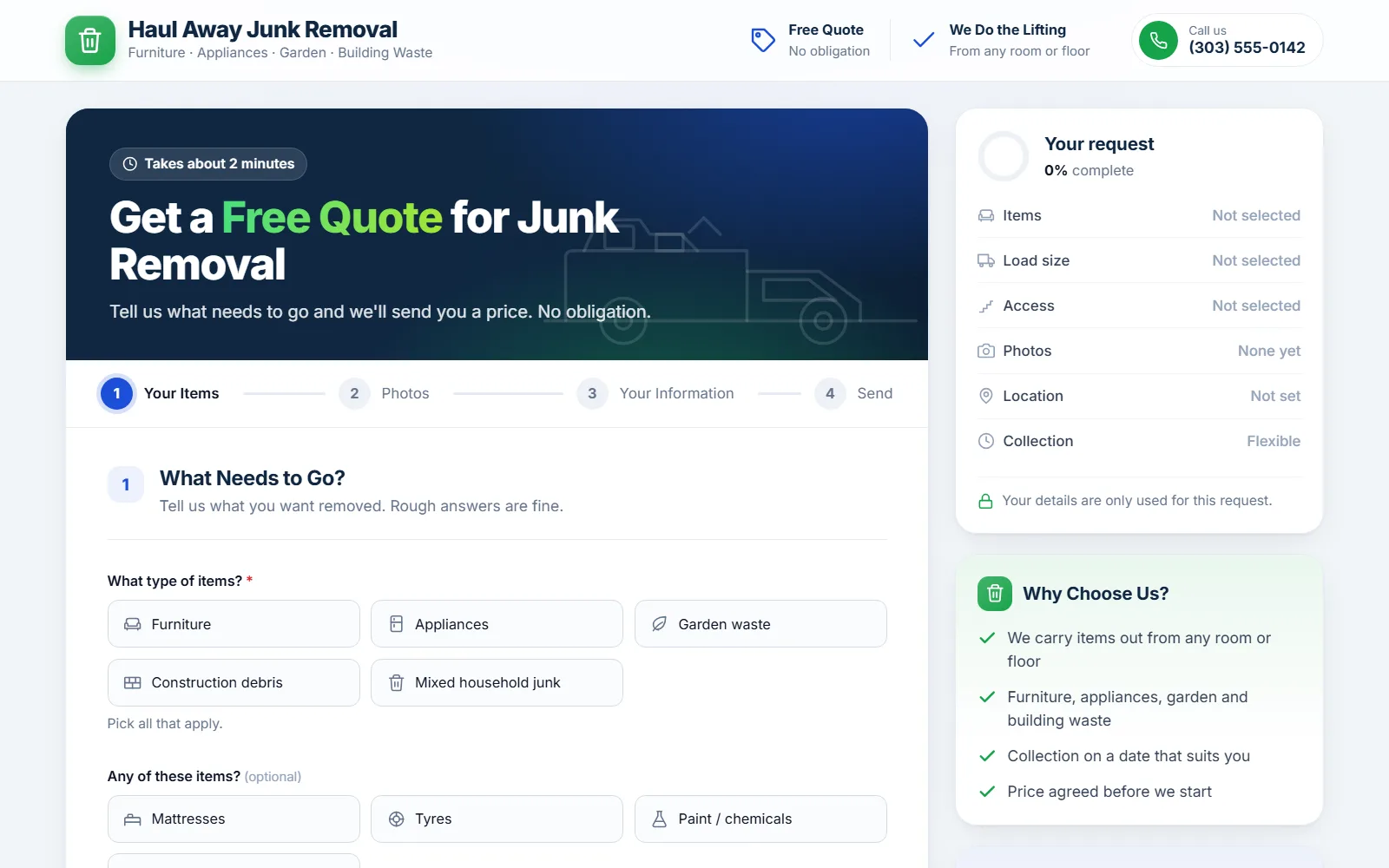Go to step 2 Photos
Screen dimensions: 1389x868
(385, 393)
